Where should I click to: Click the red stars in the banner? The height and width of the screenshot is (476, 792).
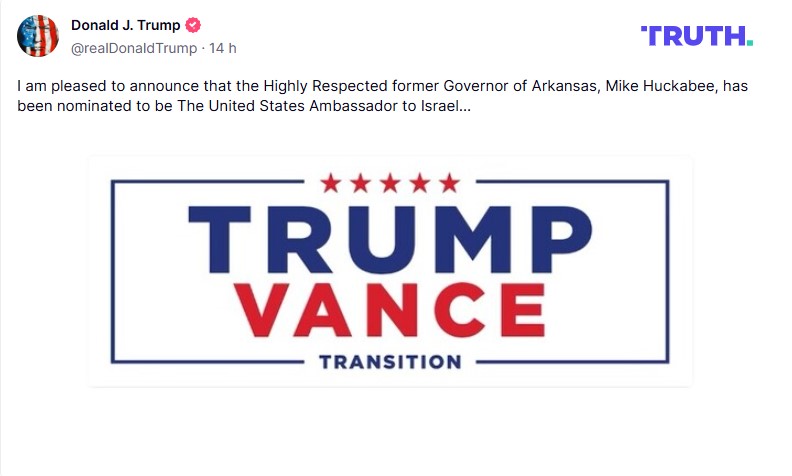click(390, 183)
